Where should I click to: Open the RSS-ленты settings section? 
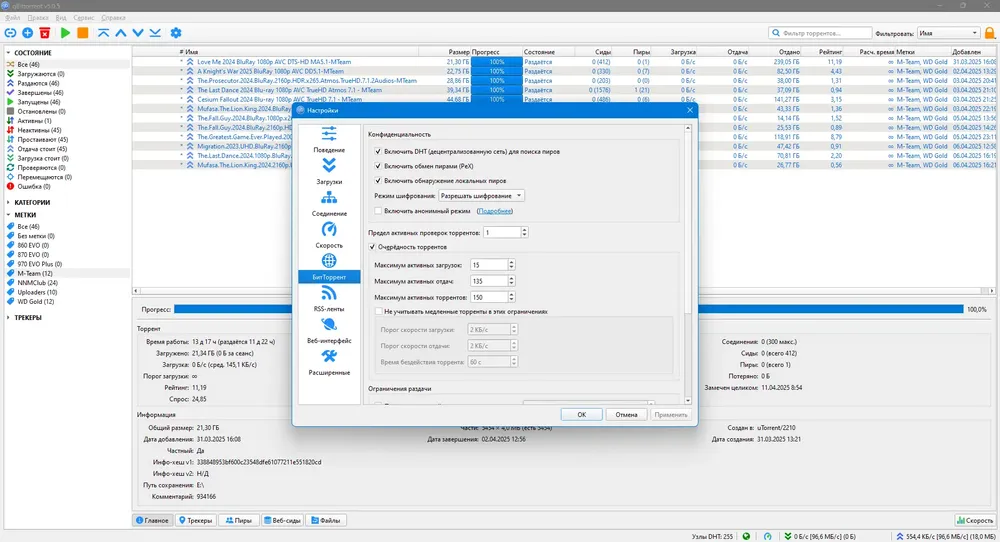329,299
